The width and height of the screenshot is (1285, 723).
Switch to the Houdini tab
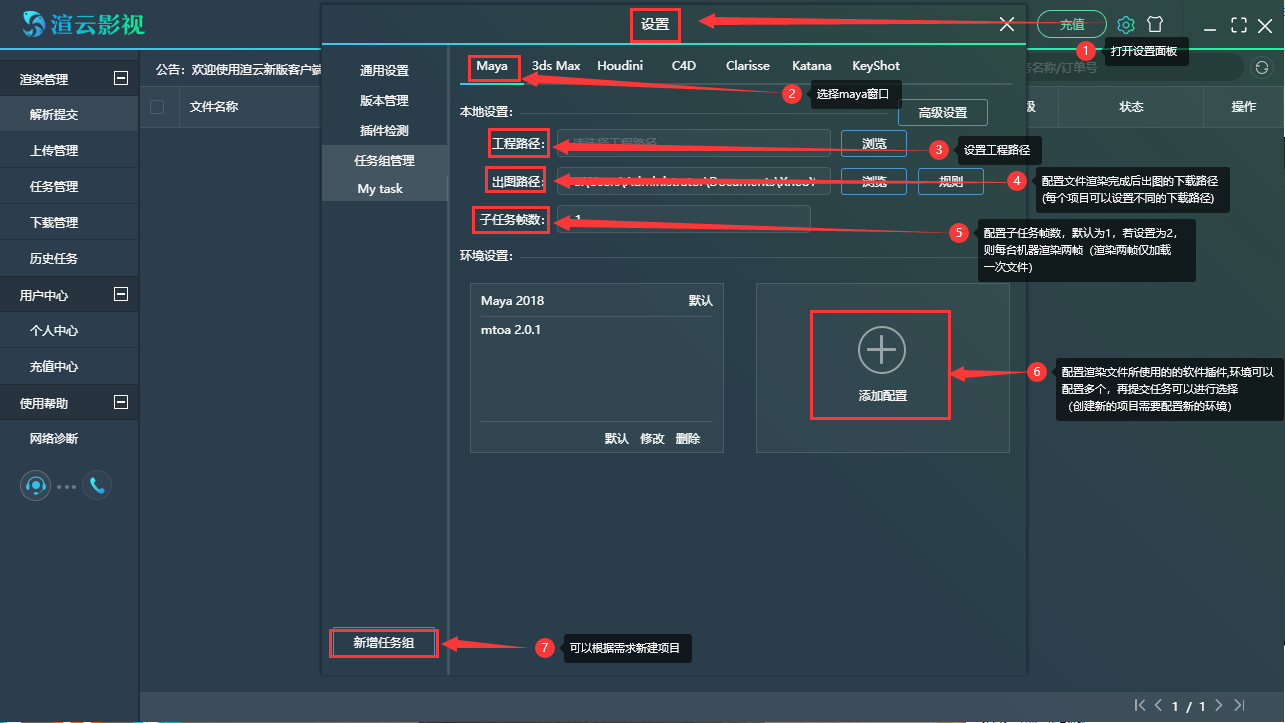(620, 66)
